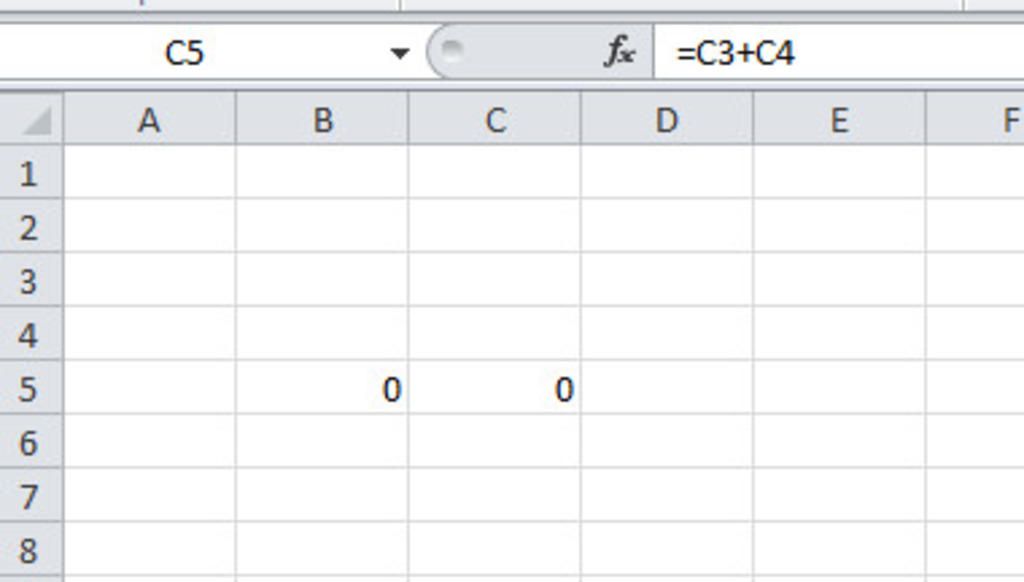Click empty cell C3
Image resolution: width=1024 pixels, height=582 pixels.
(494, 282)
